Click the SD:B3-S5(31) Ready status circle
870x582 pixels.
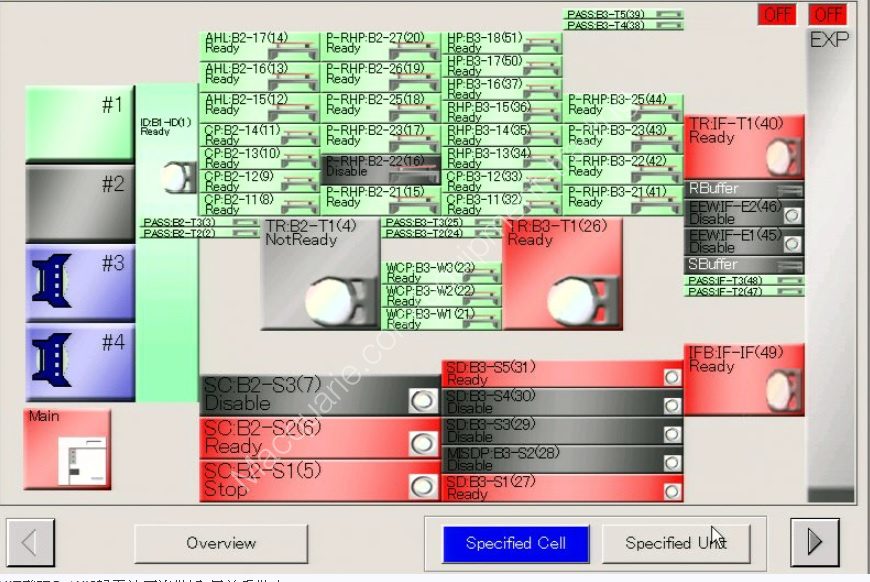(x=672, y=377)
